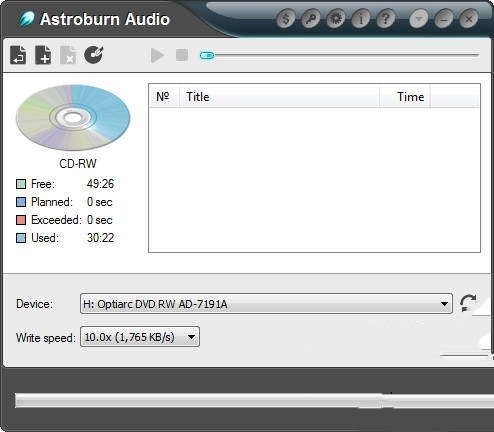494x432 pixels.
Task: Click the CD-RW disc image
Action: tap(73, 117)
